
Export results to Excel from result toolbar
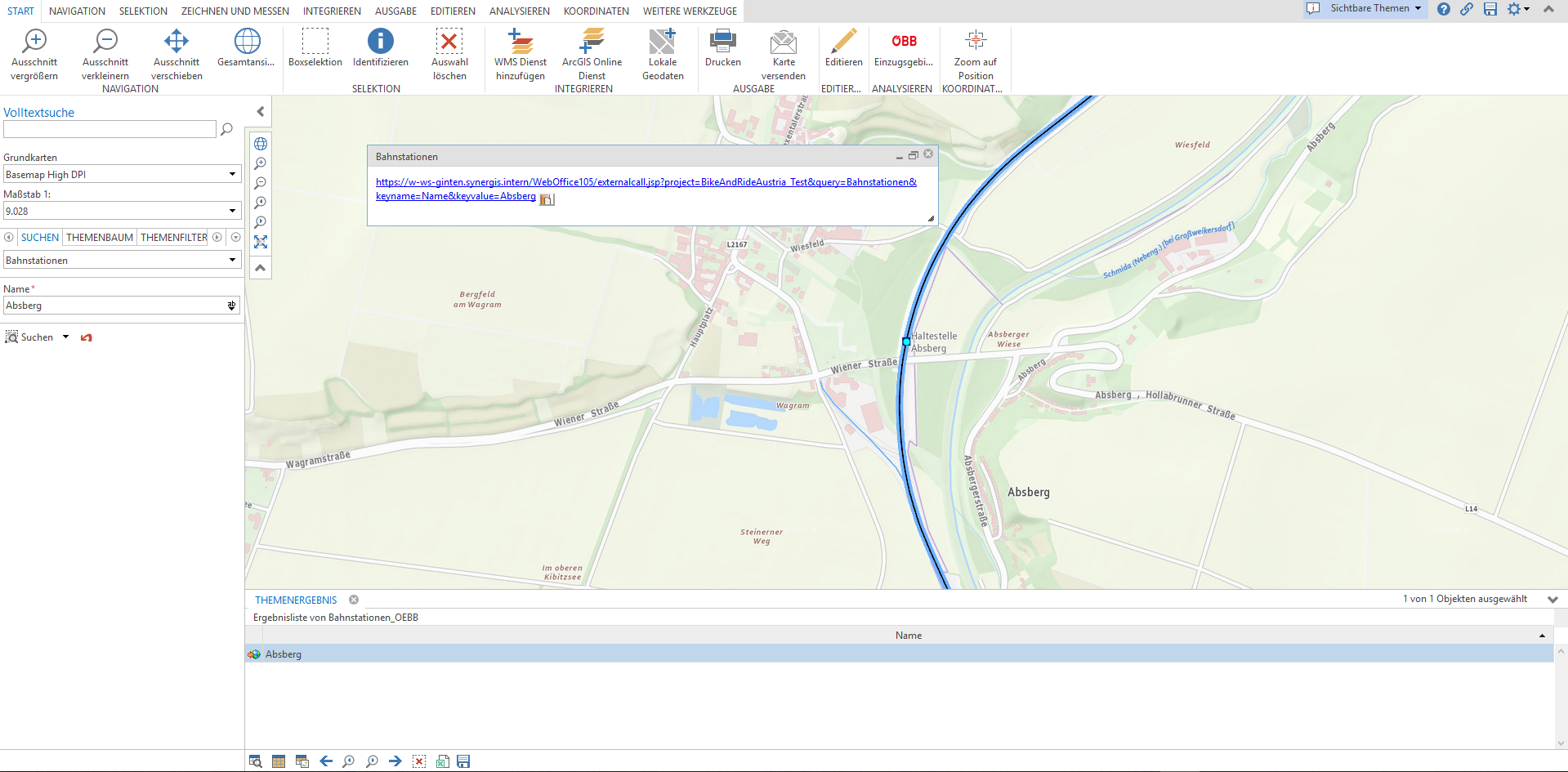coord(442,761)
